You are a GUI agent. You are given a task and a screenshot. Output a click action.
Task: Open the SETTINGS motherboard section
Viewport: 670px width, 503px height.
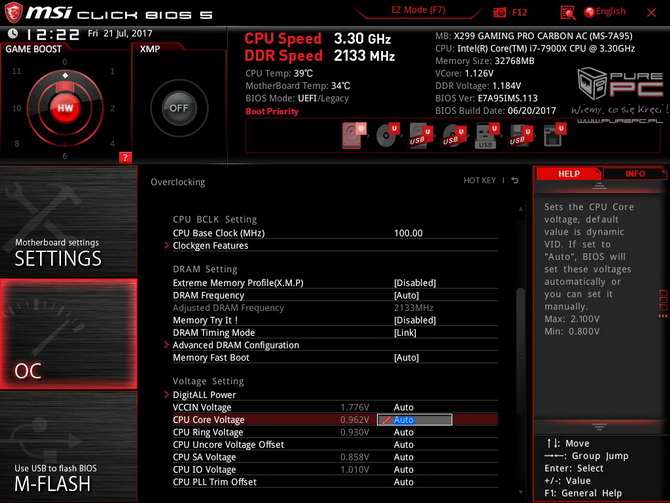[x=68, y=221]
